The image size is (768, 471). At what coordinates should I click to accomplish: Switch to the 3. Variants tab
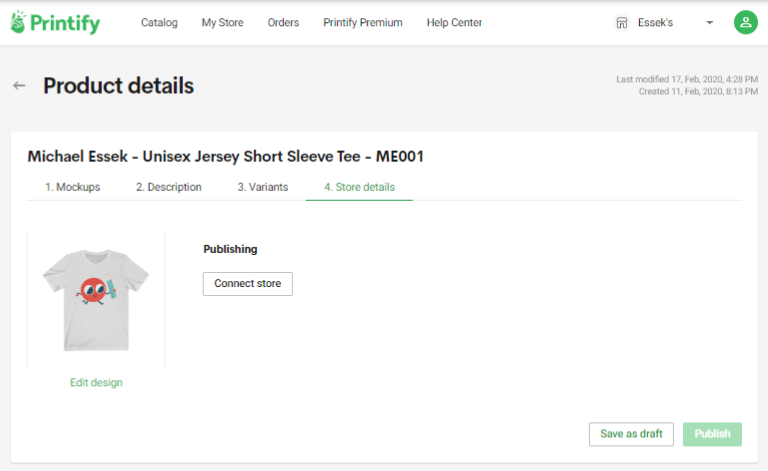263,187
